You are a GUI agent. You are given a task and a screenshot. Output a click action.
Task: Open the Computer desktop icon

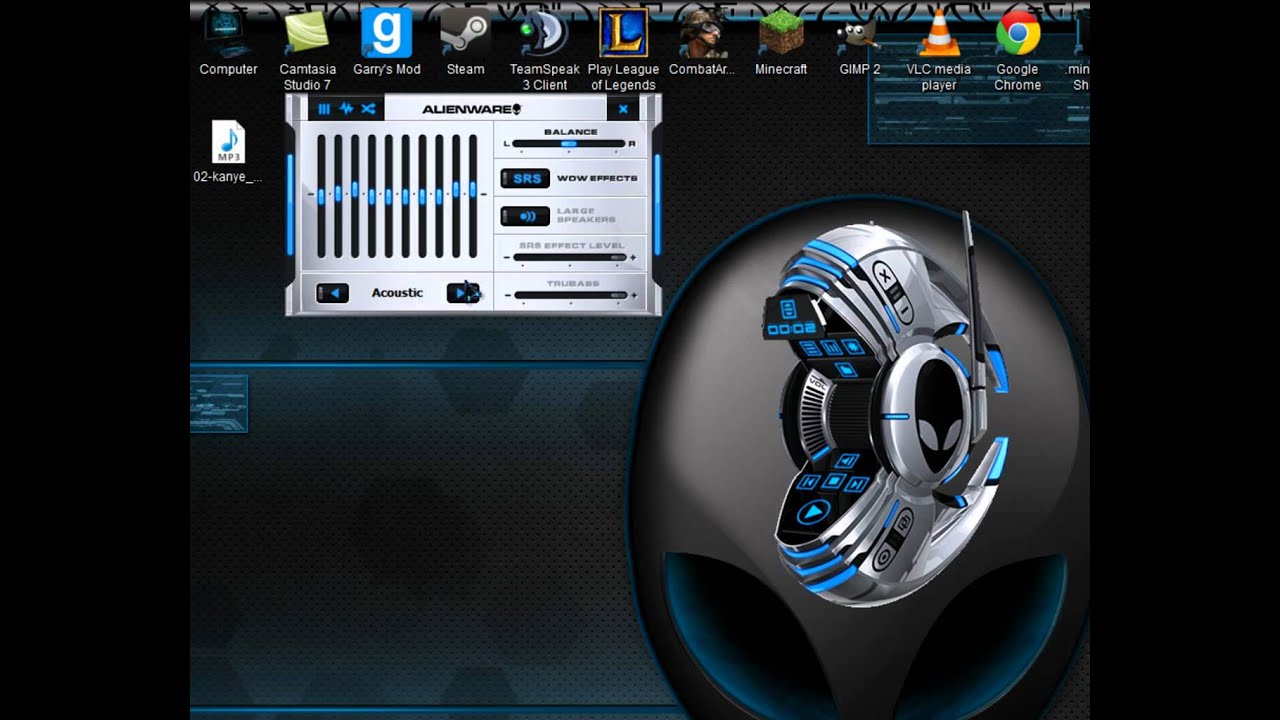(228, 42)
